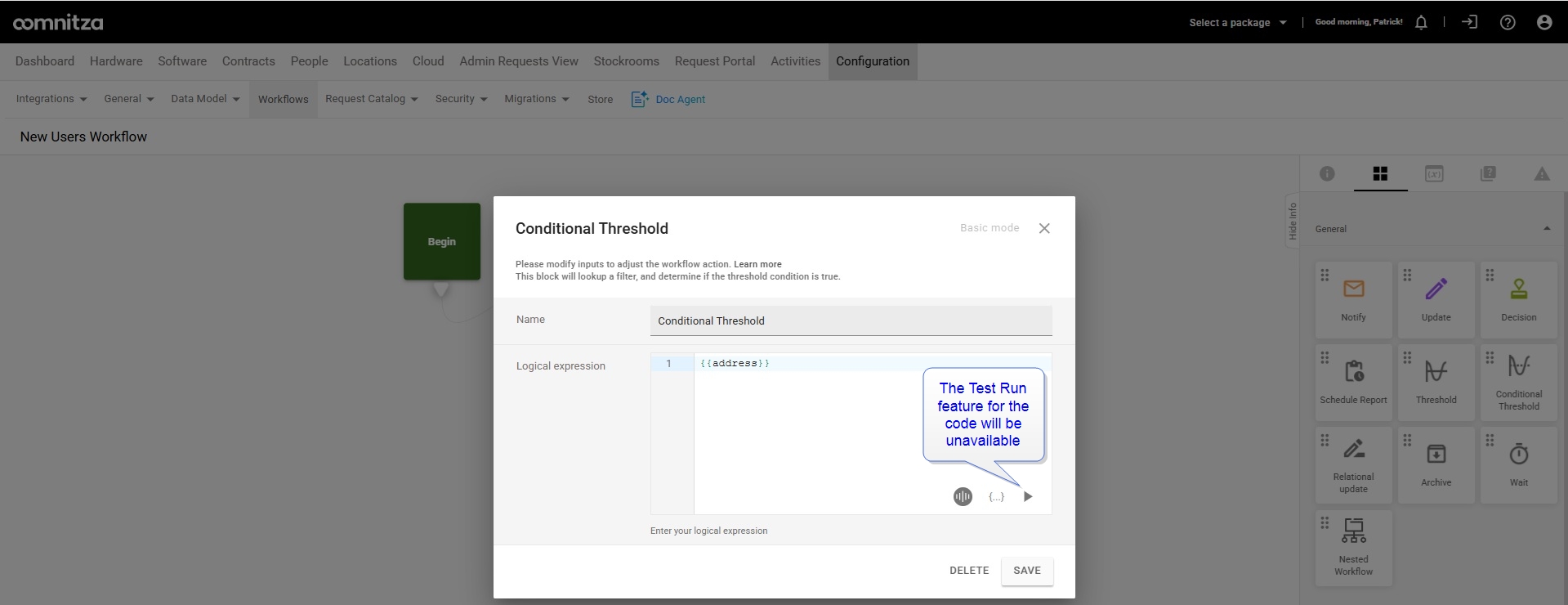
Task: Open the Integrations dropdown menu
Action: (x=51, y=99)
